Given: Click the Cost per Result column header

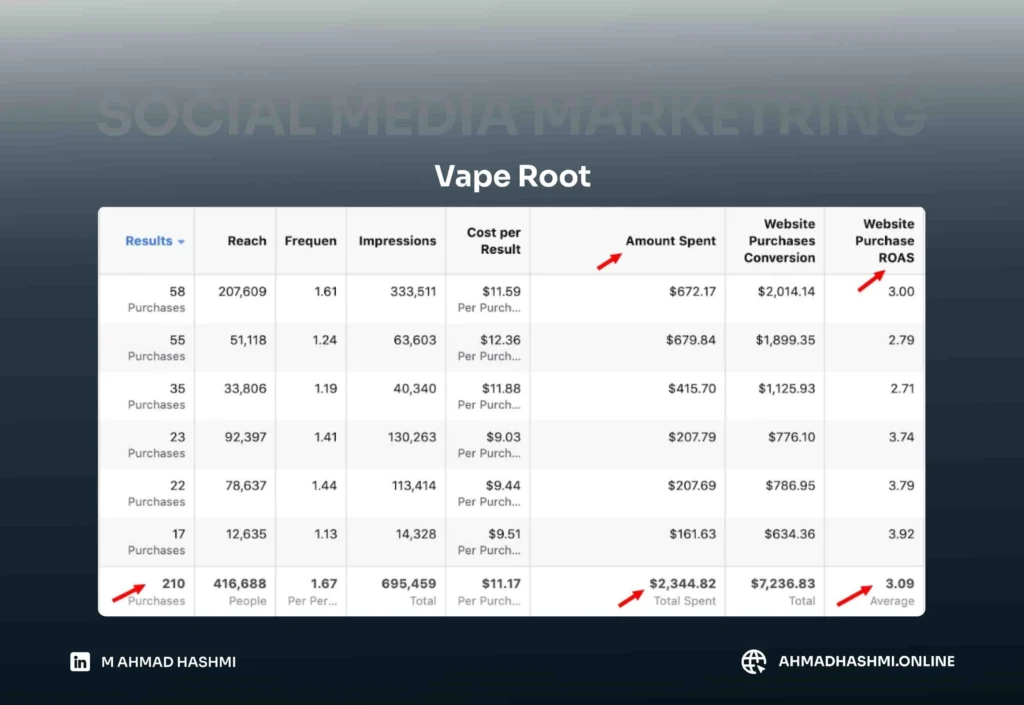Looking at the screenshot, I should pyautogui.click(x=493, y=241).
